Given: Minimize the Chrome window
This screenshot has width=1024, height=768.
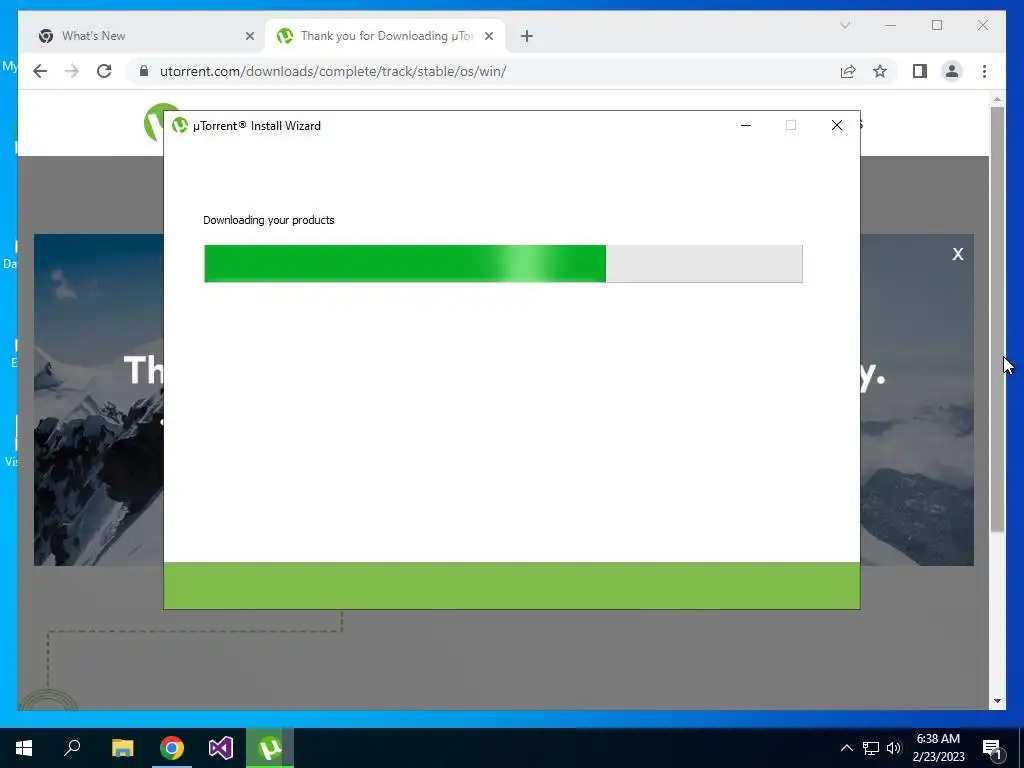Looking at the screenshot, I should pyautogui.click(x=891, y=25).
